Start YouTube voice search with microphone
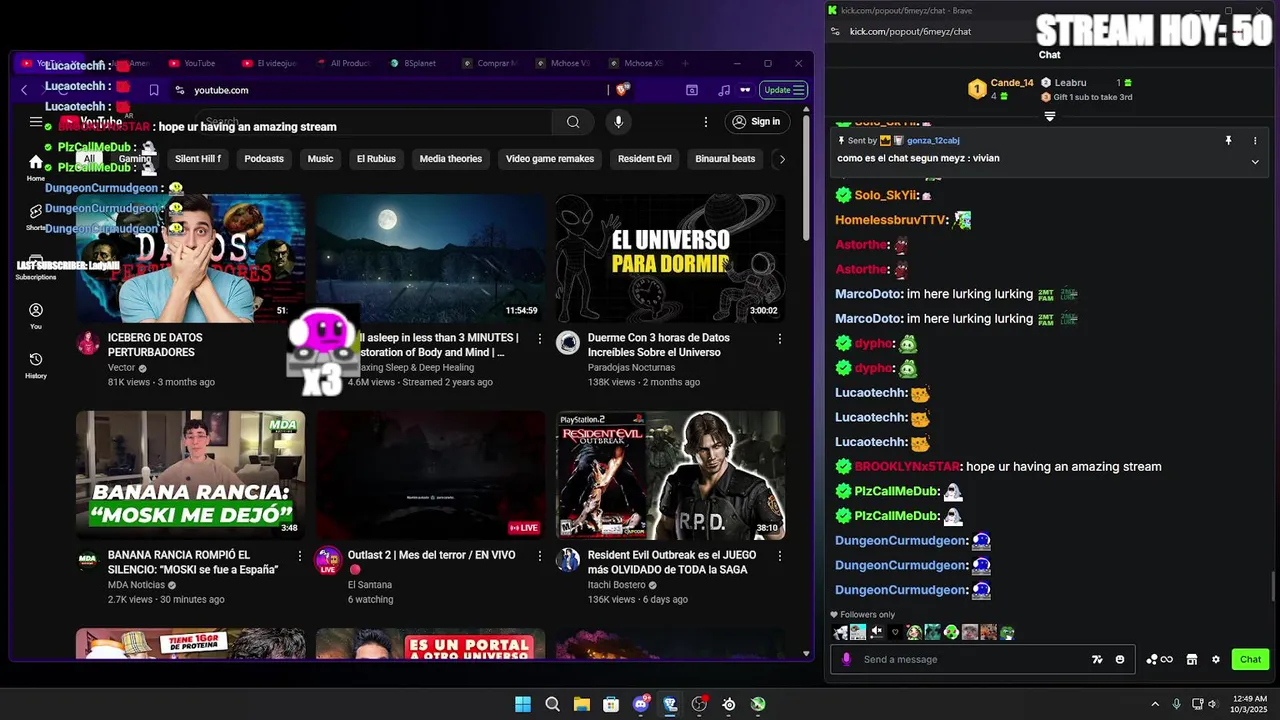The width and height of the screenshot is (1280, 720). tap(618, 122)
